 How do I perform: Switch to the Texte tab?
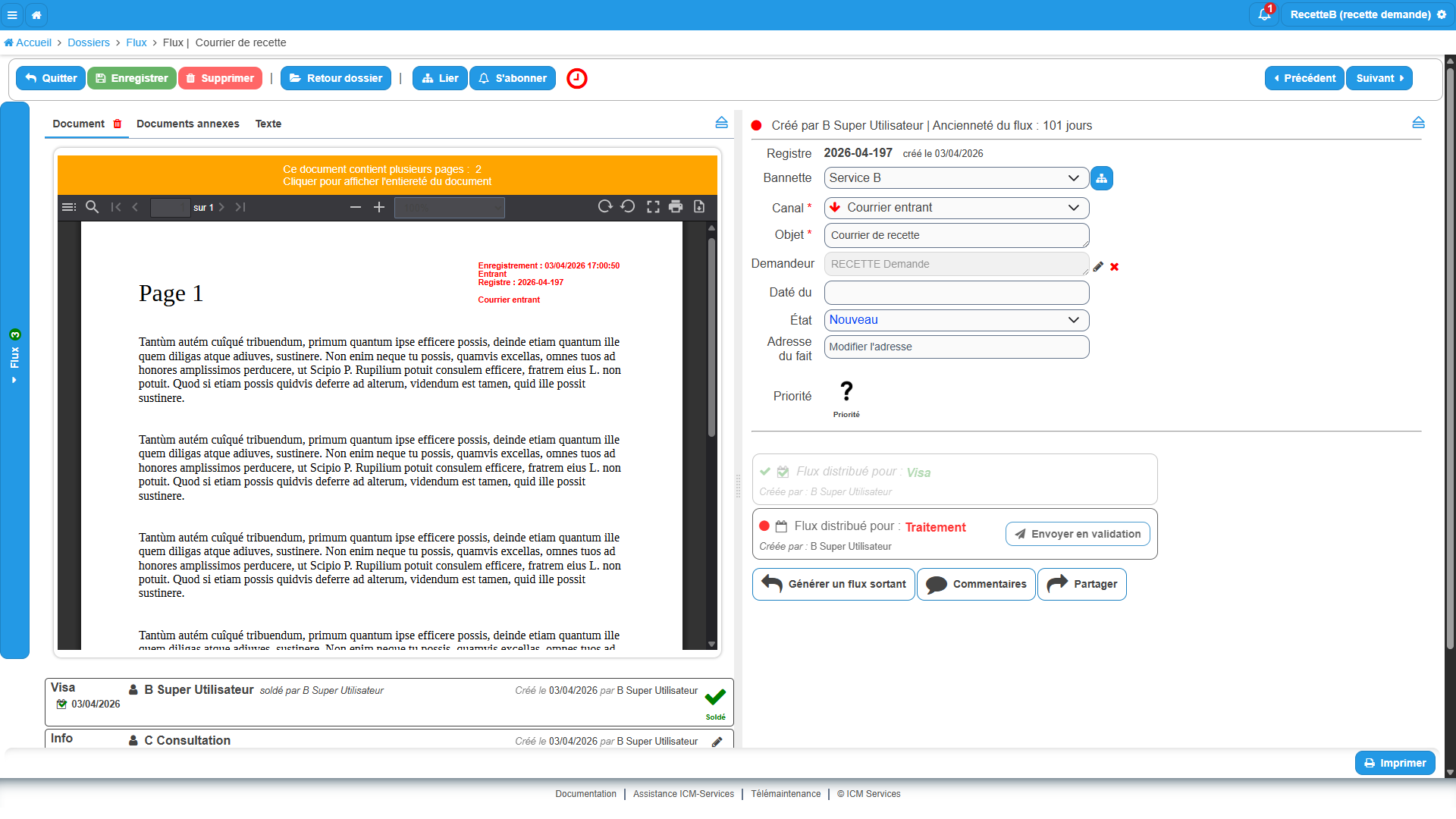pyautogui.click(x=268, y=124)
